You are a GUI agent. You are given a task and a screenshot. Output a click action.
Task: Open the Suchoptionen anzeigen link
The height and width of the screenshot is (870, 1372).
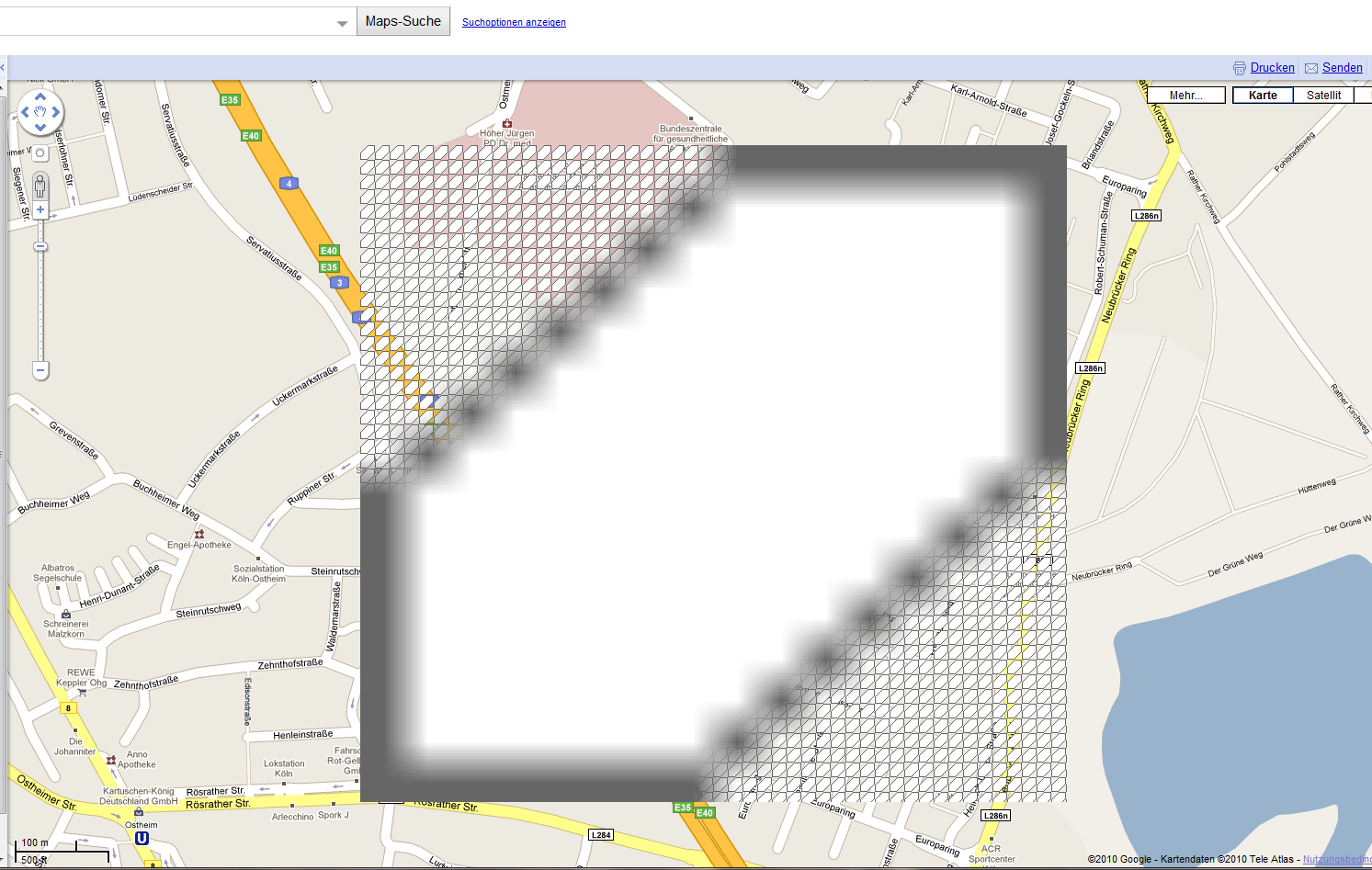(514, 22)
